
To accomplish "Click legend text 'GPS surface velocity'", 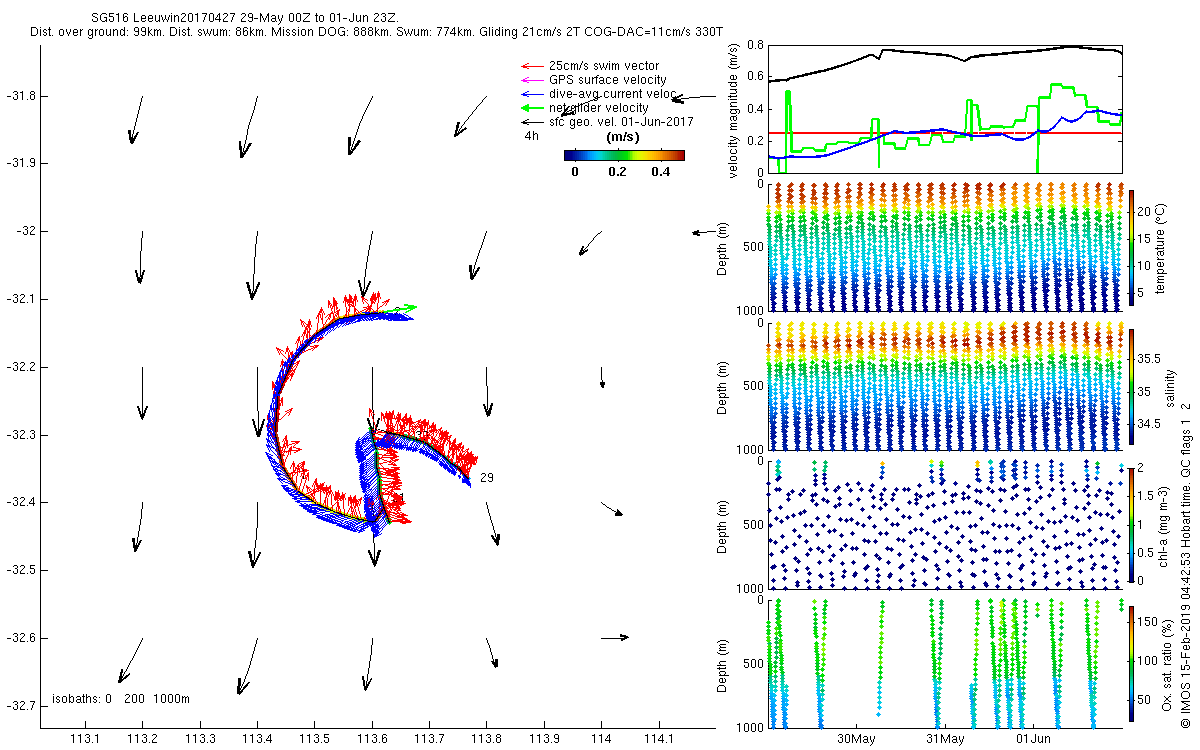I will click(x=607, y=80).
